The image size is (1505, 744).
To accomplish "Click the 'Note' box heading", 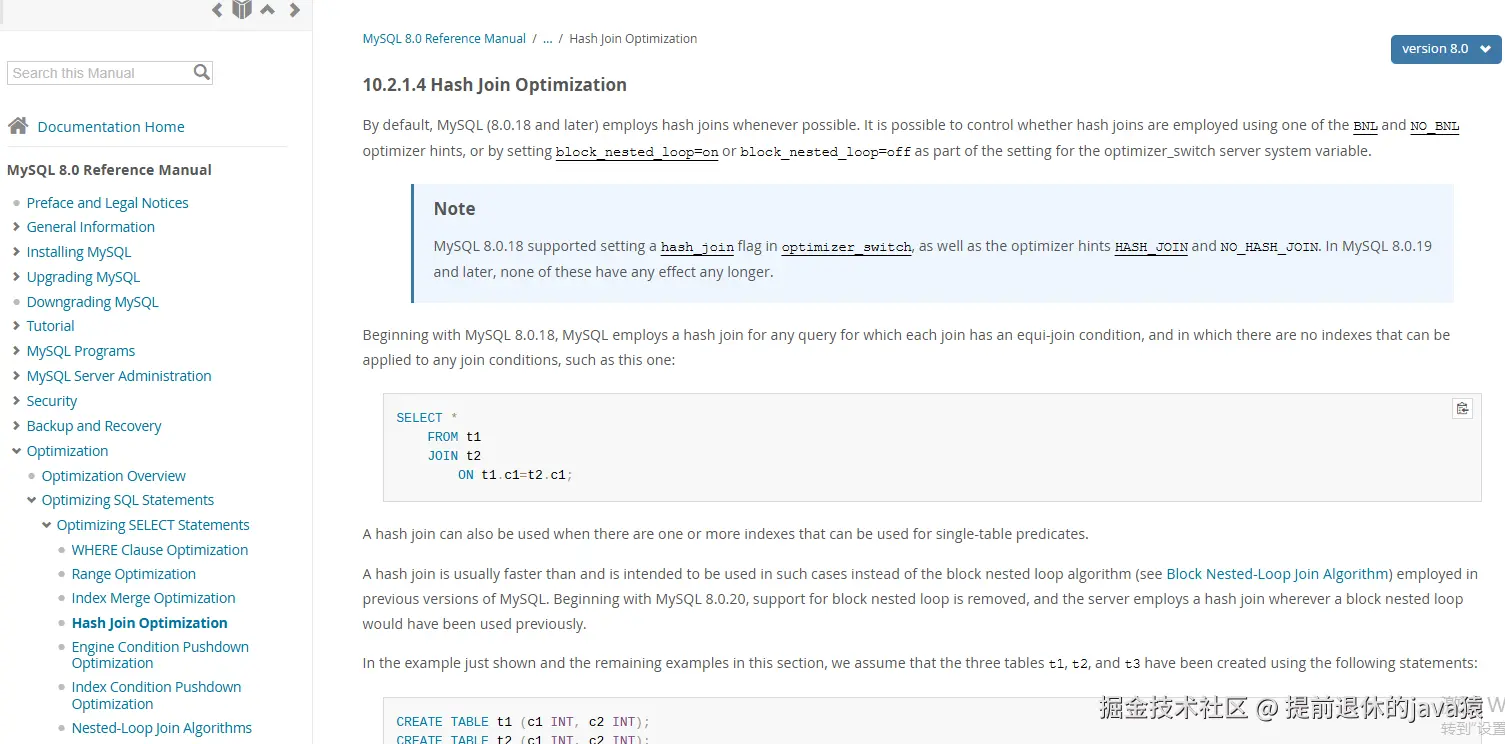I will (454, 209).
